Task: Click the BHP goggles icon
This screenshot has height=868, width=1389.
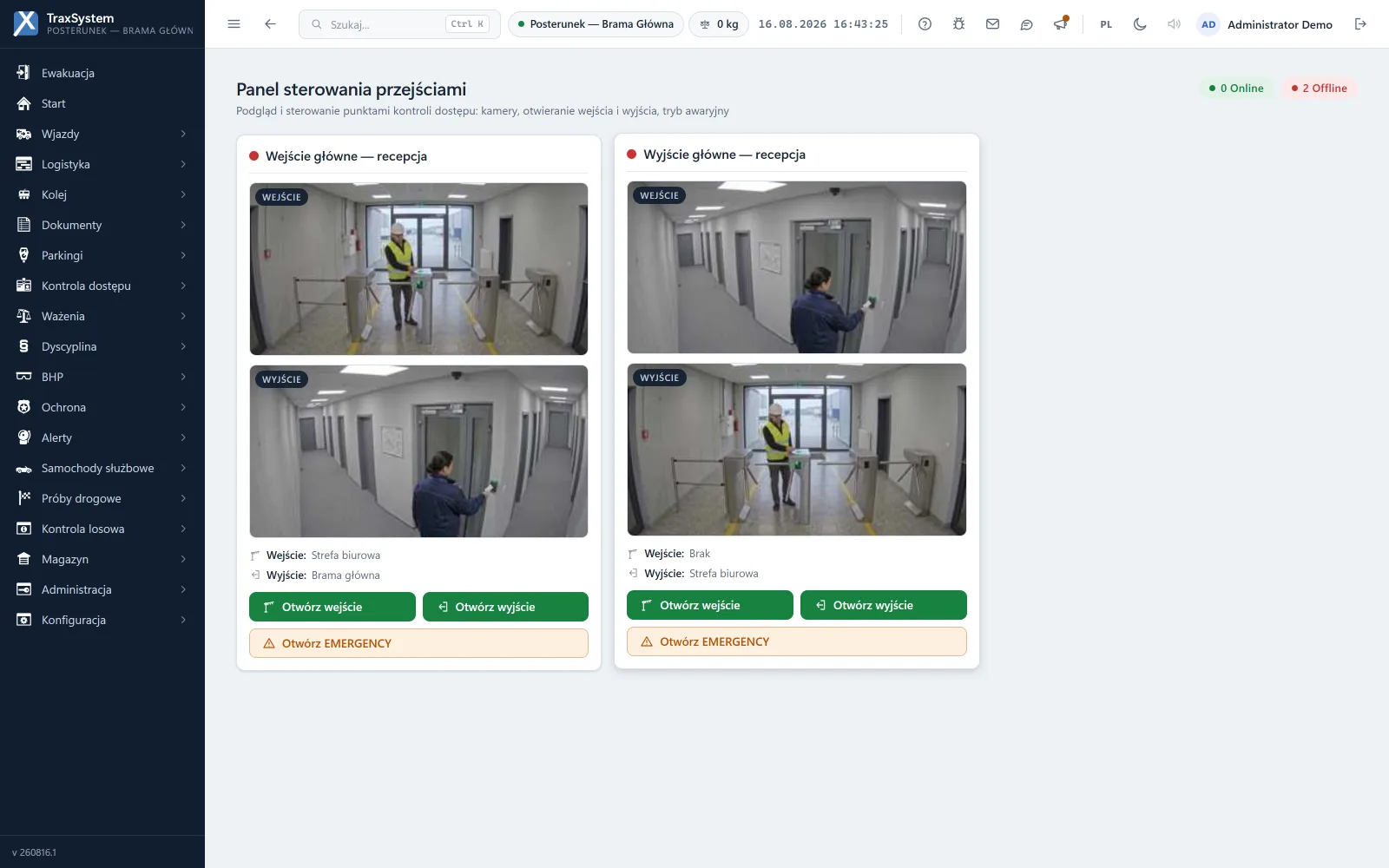Action: [24, 377]
